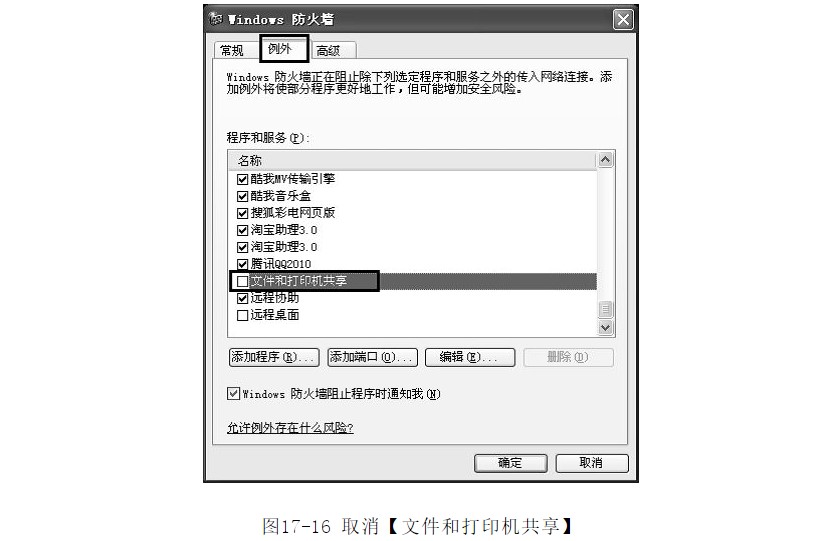The height and width of the screenshot is (541, 829).
Task: Check the 远程桌面 checkbox
Action: [243, 315]
